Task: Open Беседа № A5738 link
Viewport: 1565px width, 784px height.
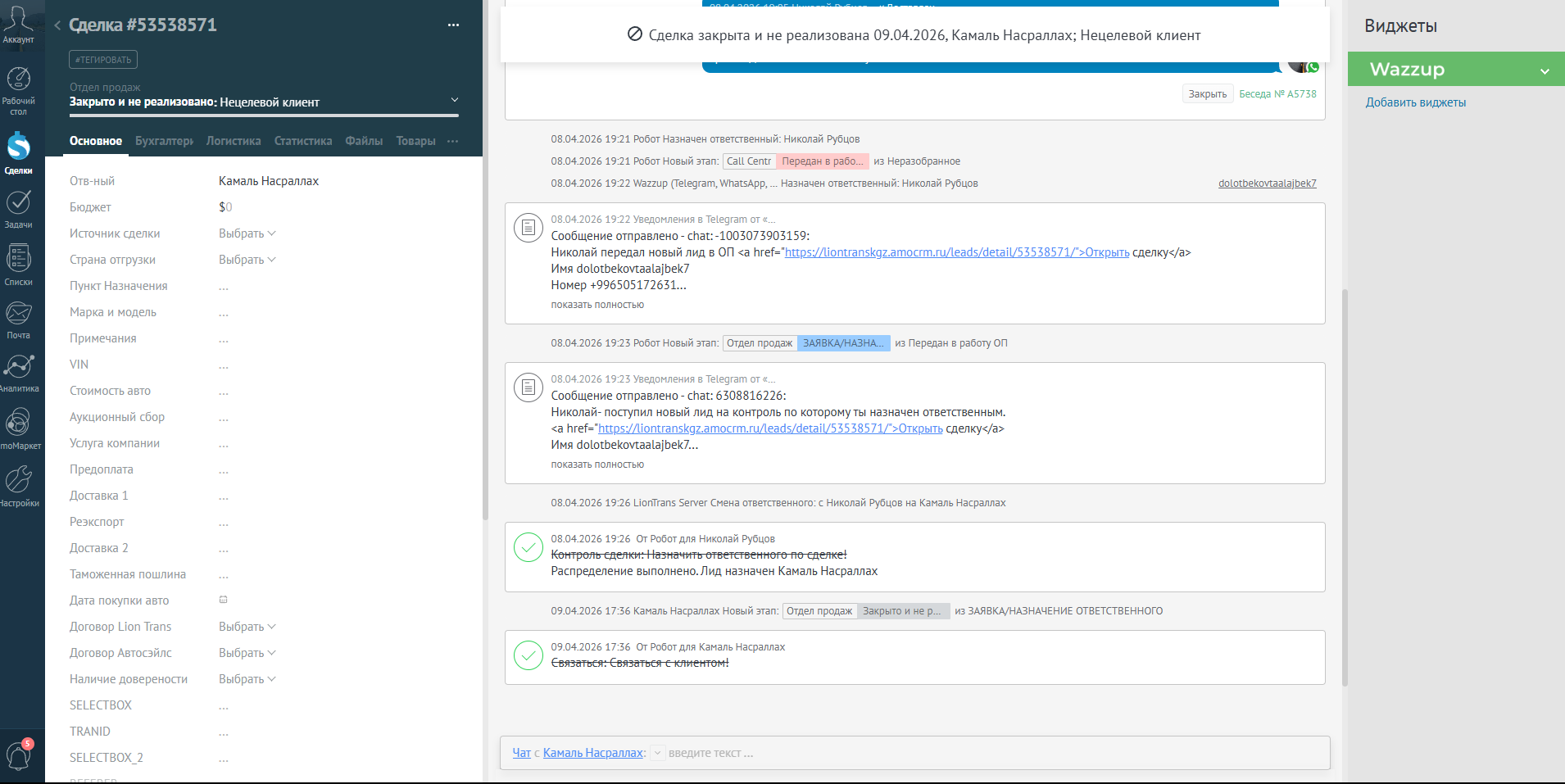Action: click(1277, 94)
